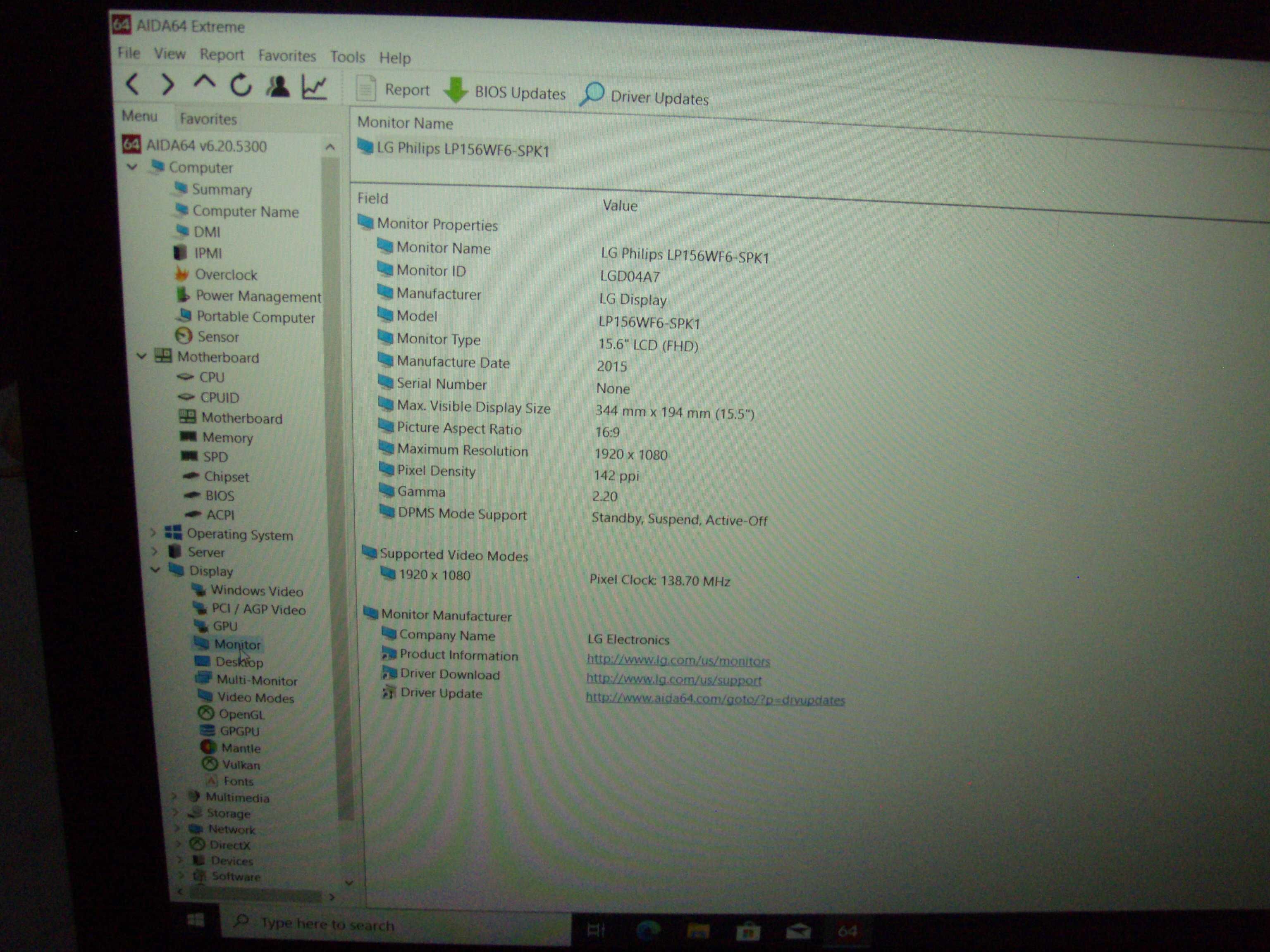The height and width of the screenshot is (952, 1270).
Task: Switch to the Menu tab
Action: pos(139,117)
